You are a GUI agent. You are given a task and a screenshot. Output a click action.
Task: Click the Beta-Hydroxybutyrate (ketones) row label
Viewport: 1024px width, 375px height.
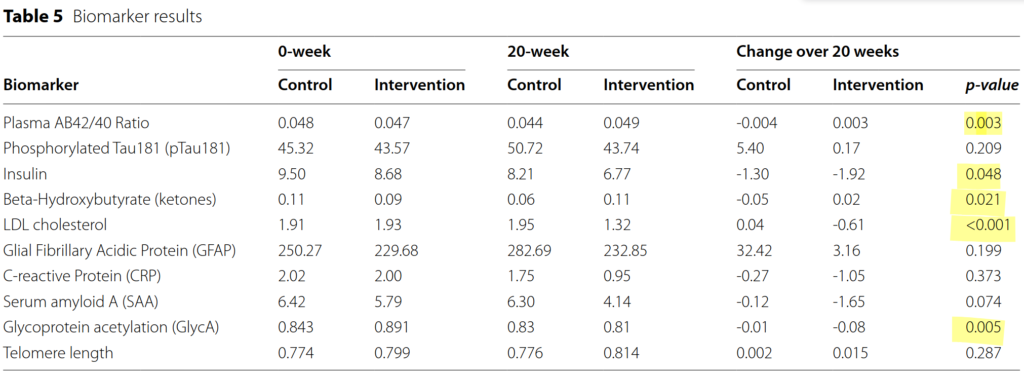tap(110, 200)
